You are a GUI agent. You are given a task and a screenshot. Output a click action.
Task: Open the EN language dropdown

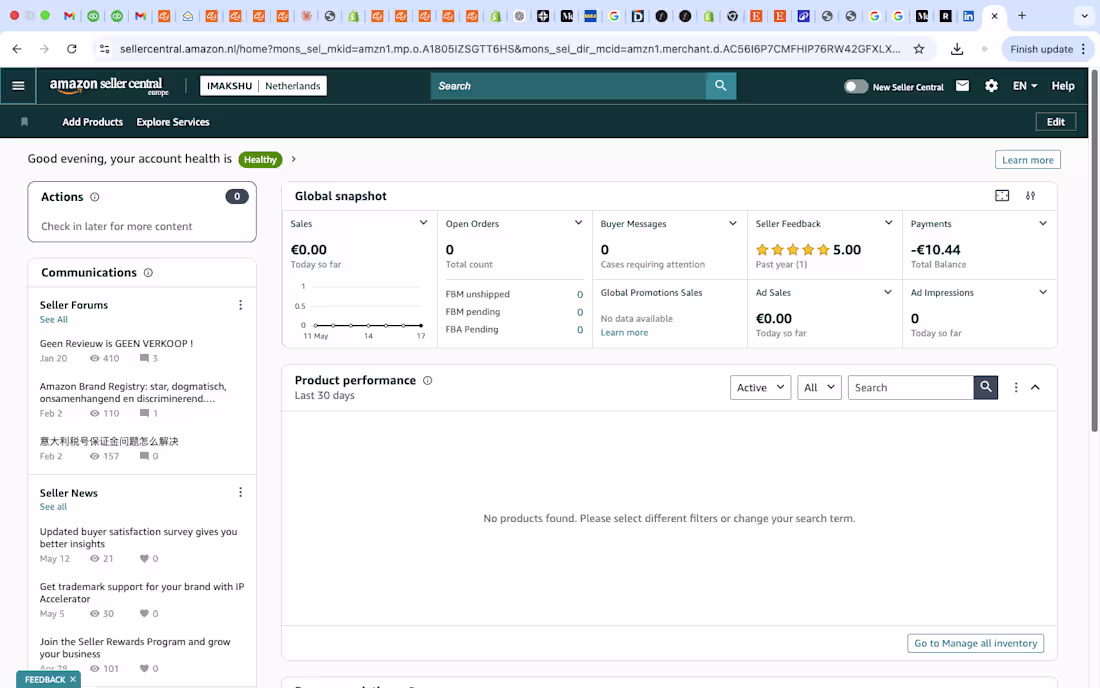tap(1025, 86)
